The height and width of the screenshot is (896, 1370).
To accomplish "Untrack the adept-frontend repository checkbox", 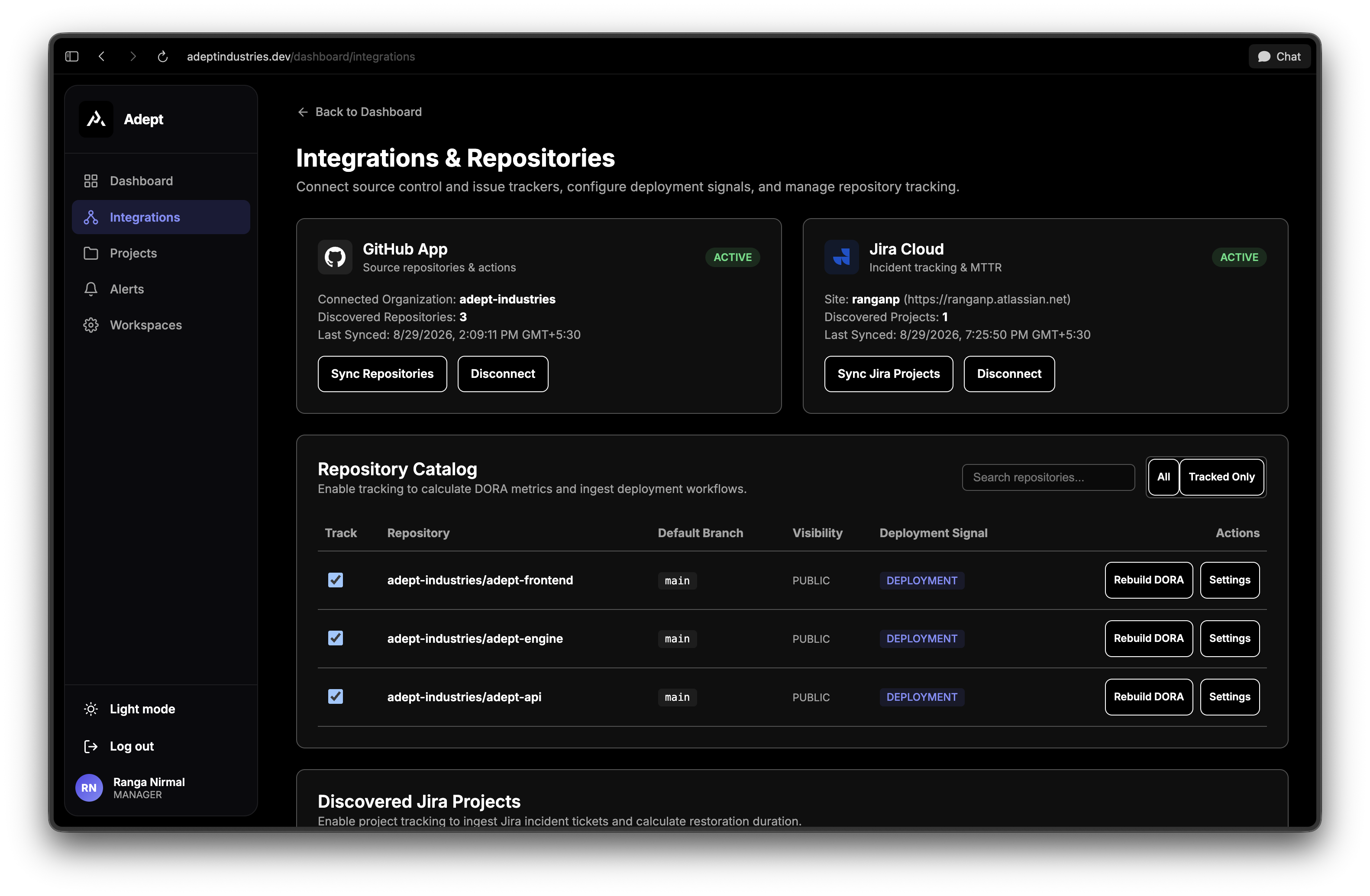I will (336, 580).
